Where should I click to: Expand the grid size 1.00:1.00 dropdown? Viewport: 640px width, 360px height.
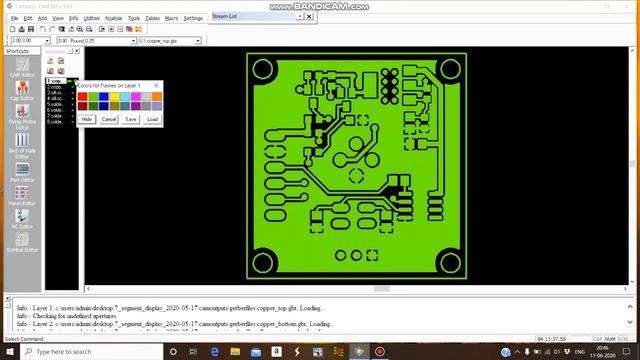pyautogui.click(x=47, y=41)
